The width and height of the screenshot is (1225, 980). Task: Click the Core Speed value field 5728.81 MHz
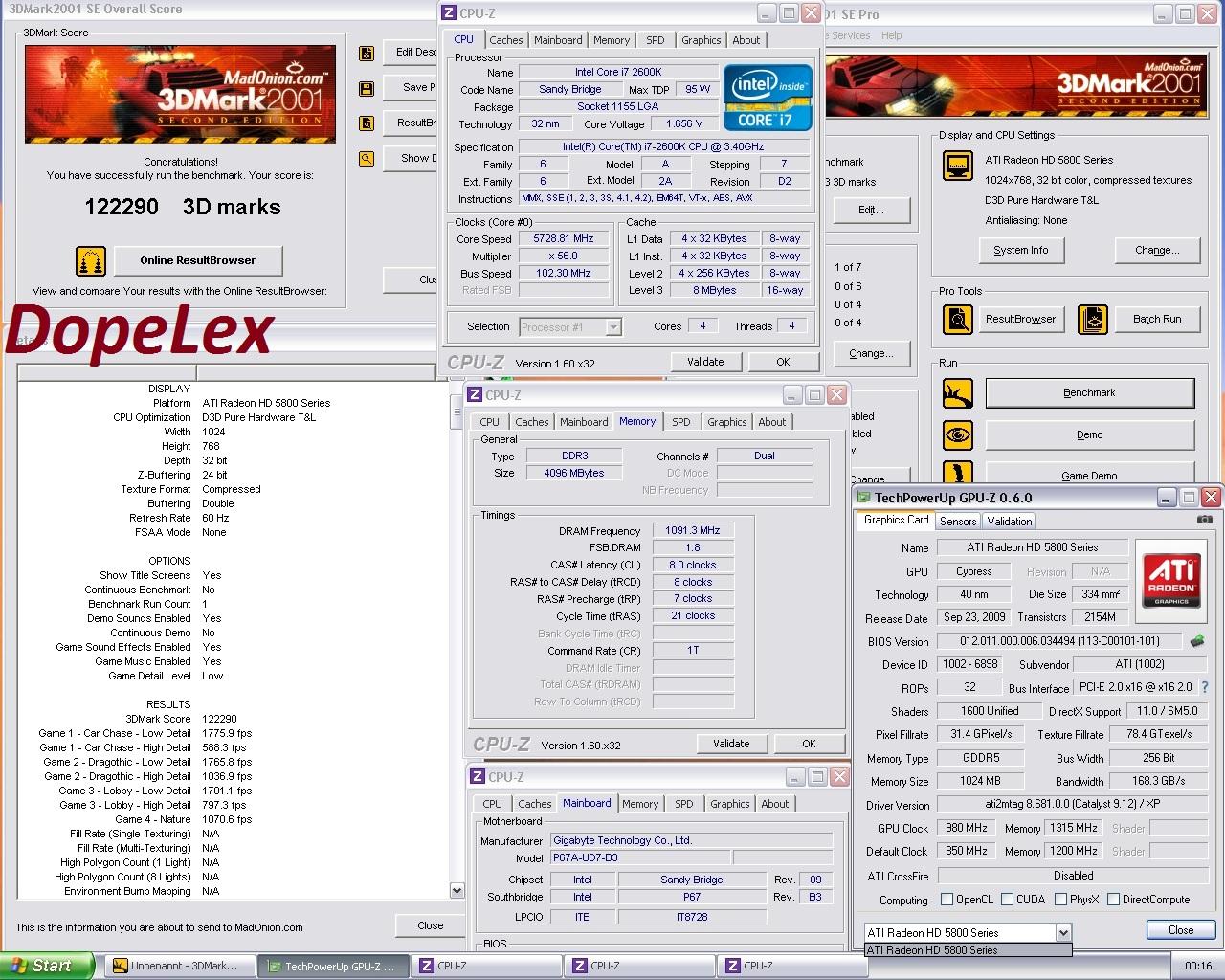(564, 239)
